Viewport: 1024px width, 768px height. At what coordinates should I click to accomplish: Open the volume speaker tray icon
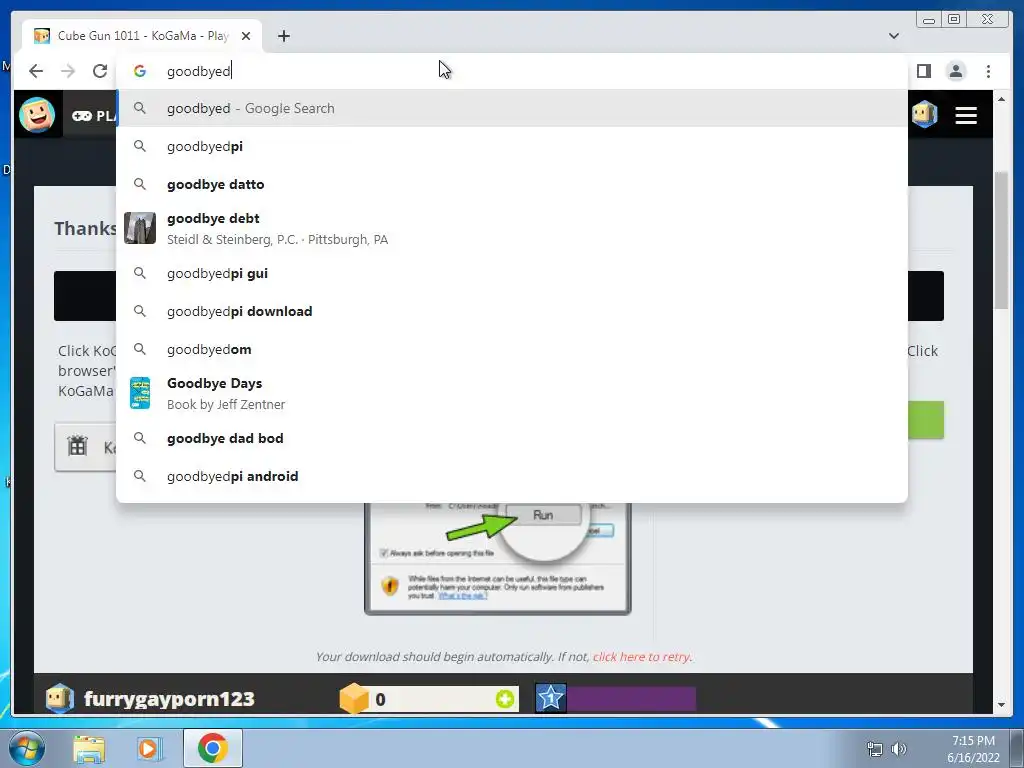click(899, 749)
